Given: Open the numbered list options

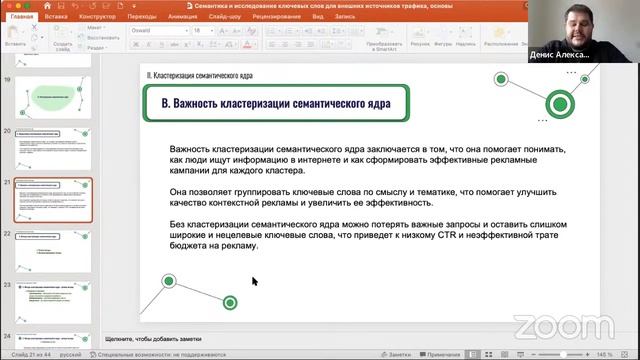Looking at the screenshot, I should point(291,31).
